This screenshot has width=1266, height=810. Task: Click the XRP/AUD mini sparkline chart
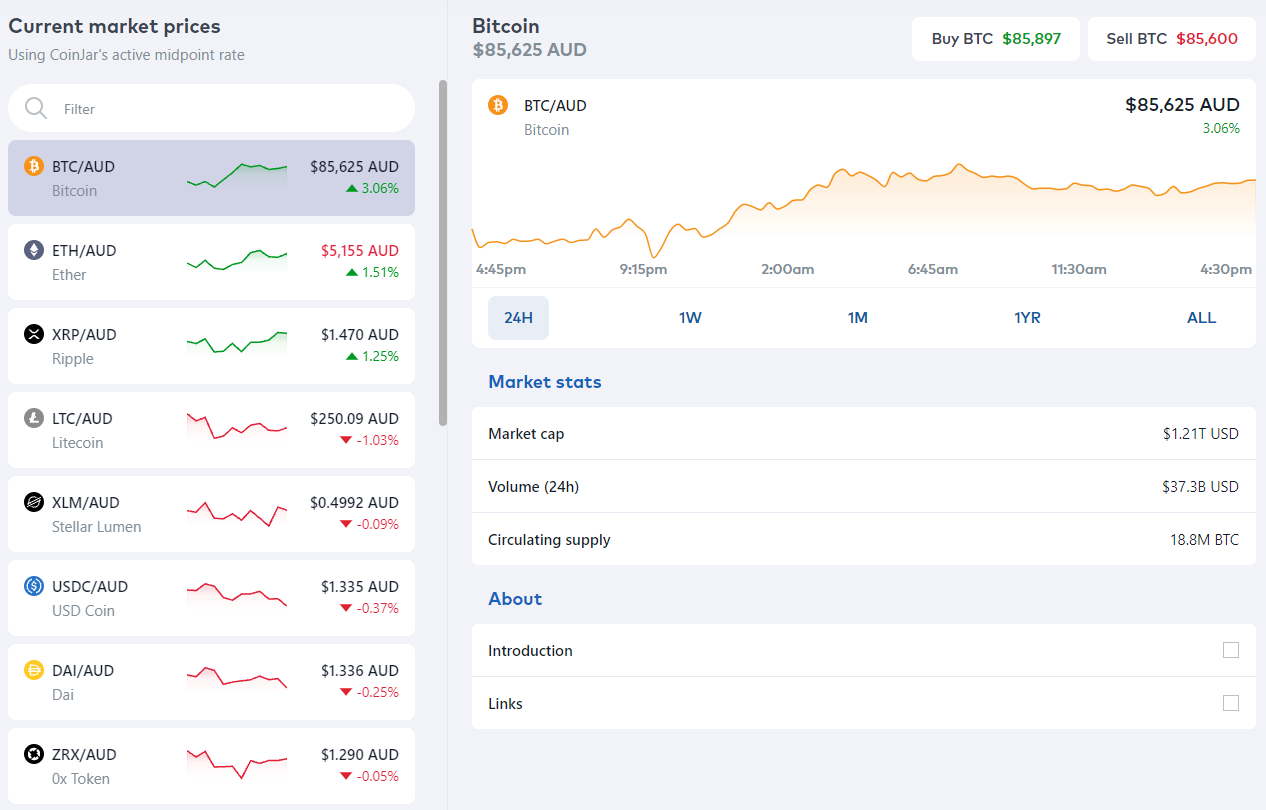coord(237,343)
